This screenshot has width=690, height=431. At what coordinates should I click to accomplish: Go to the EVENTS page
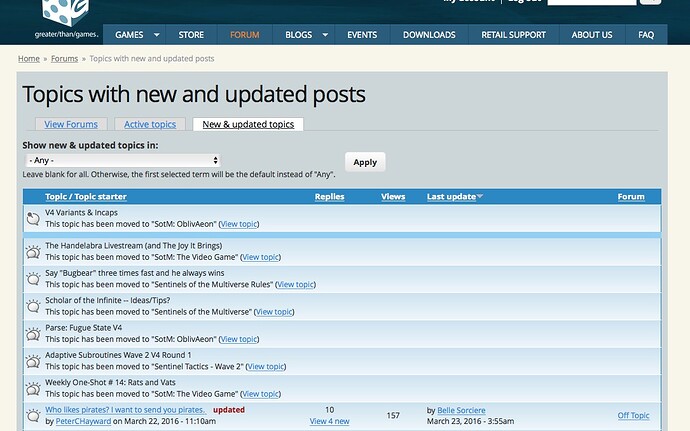[362, 35]
